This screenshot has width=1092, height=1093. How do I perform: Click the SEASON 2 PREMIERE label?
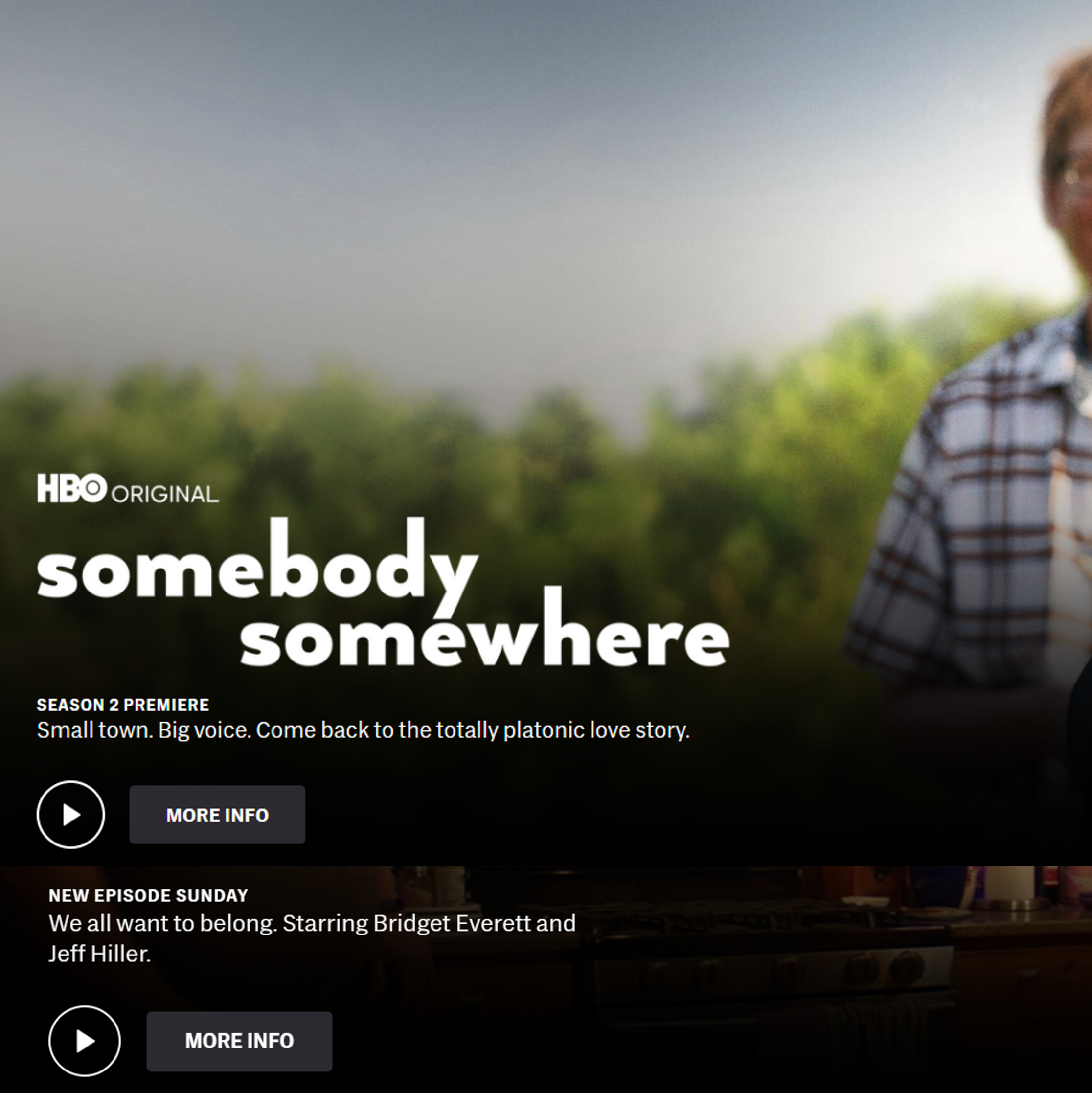click(123, 705)
